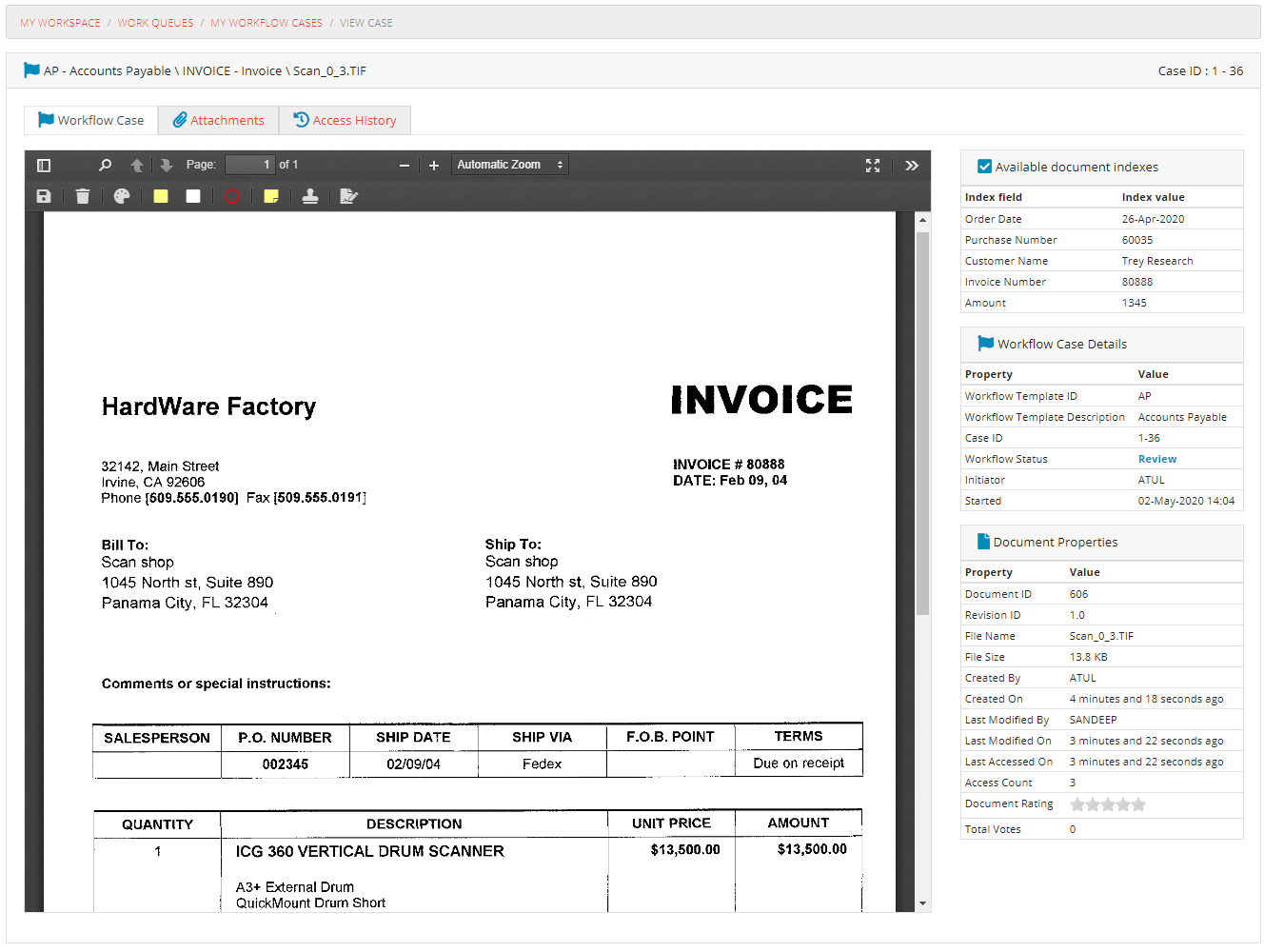Click the third star in Document Rating
Viewport: 1264px width, 952px height.
pyautogui.click(x=1108, y=804)
